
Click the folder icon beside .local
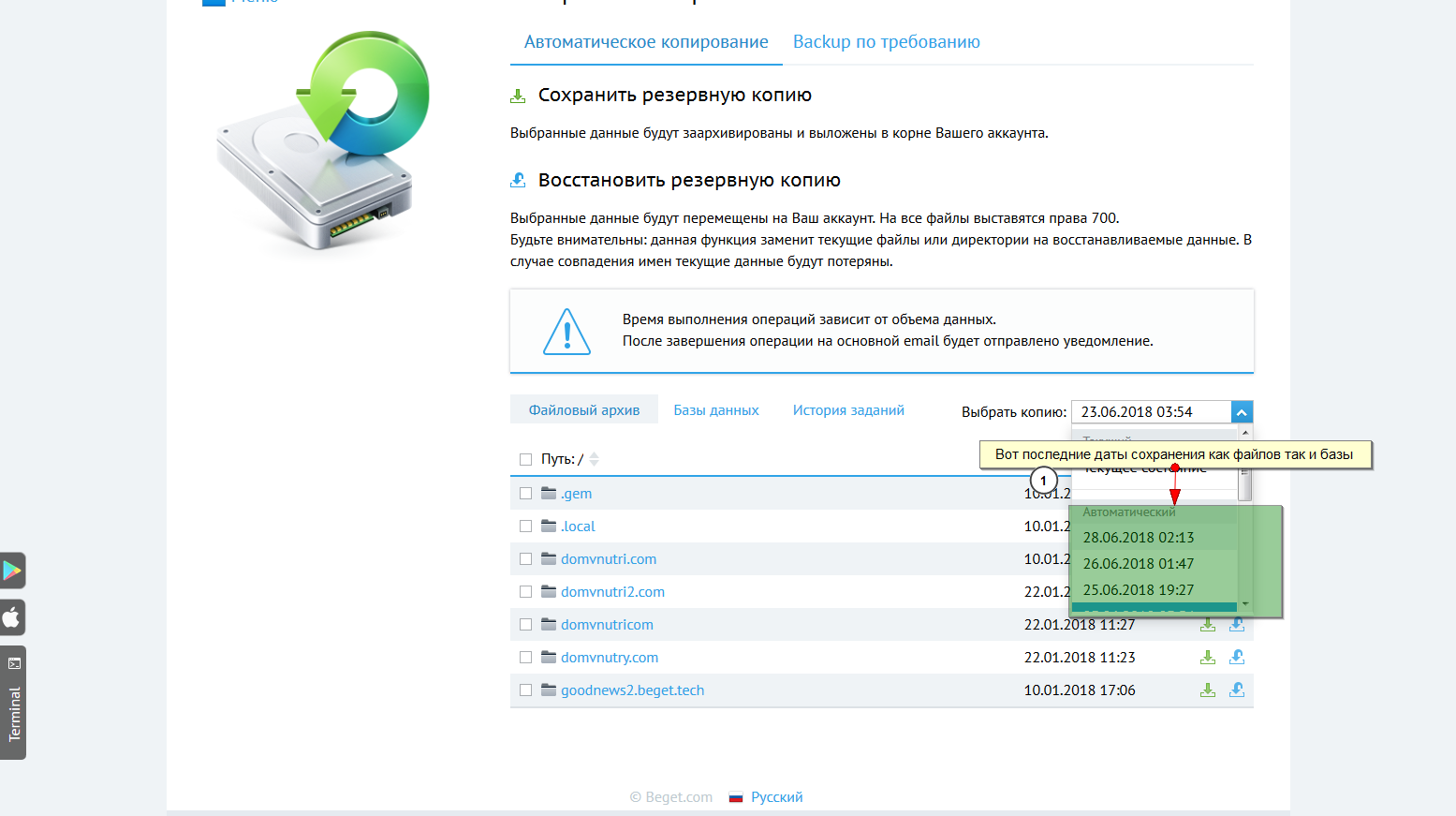[549, 526]
